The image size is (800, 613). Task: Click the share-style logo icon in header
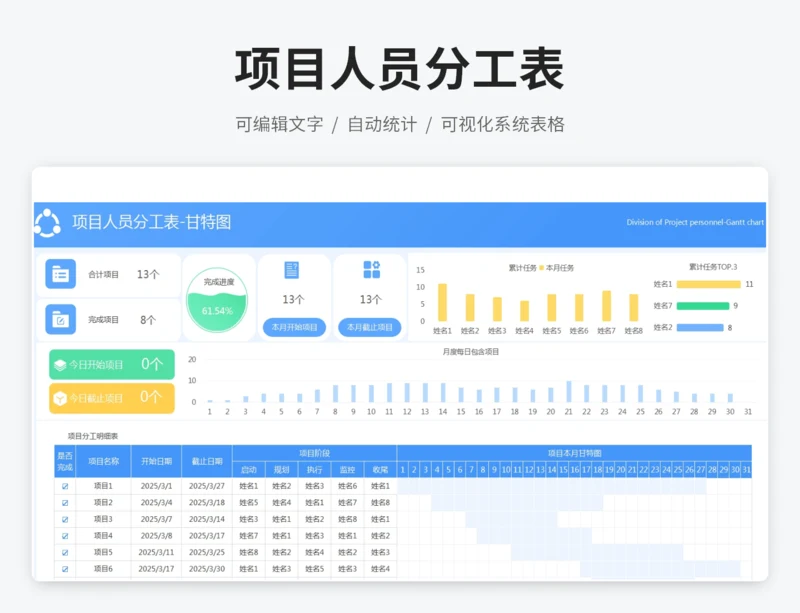pyautogui.click(x=47, y=223)
